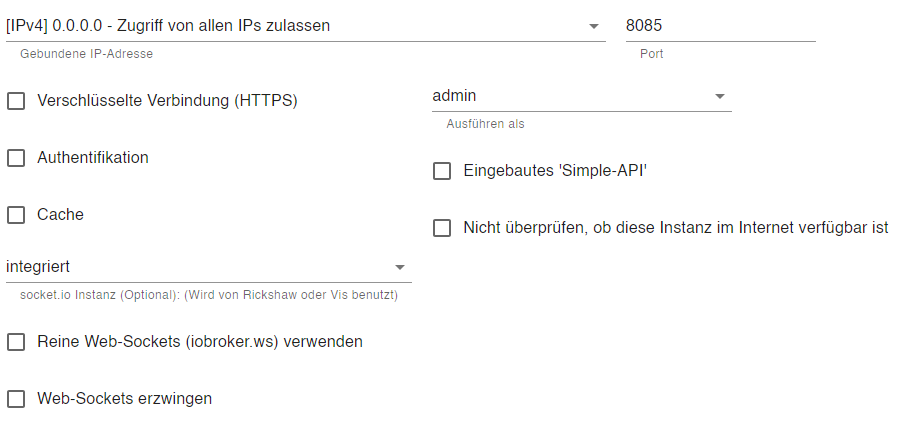Check Eingebautes 'Simple-API' option
The image size is (916, 441).
click(442, 171)
